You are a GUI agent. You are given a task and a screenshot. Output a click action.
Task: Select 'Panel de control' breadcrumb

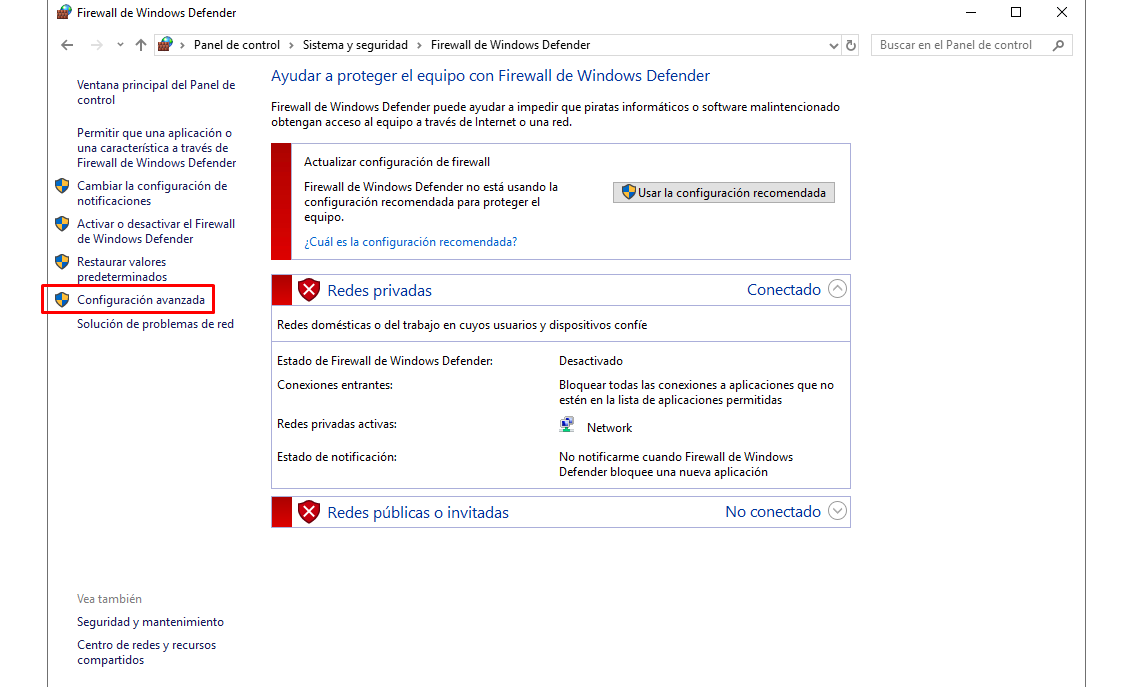(x=236, y=45)
